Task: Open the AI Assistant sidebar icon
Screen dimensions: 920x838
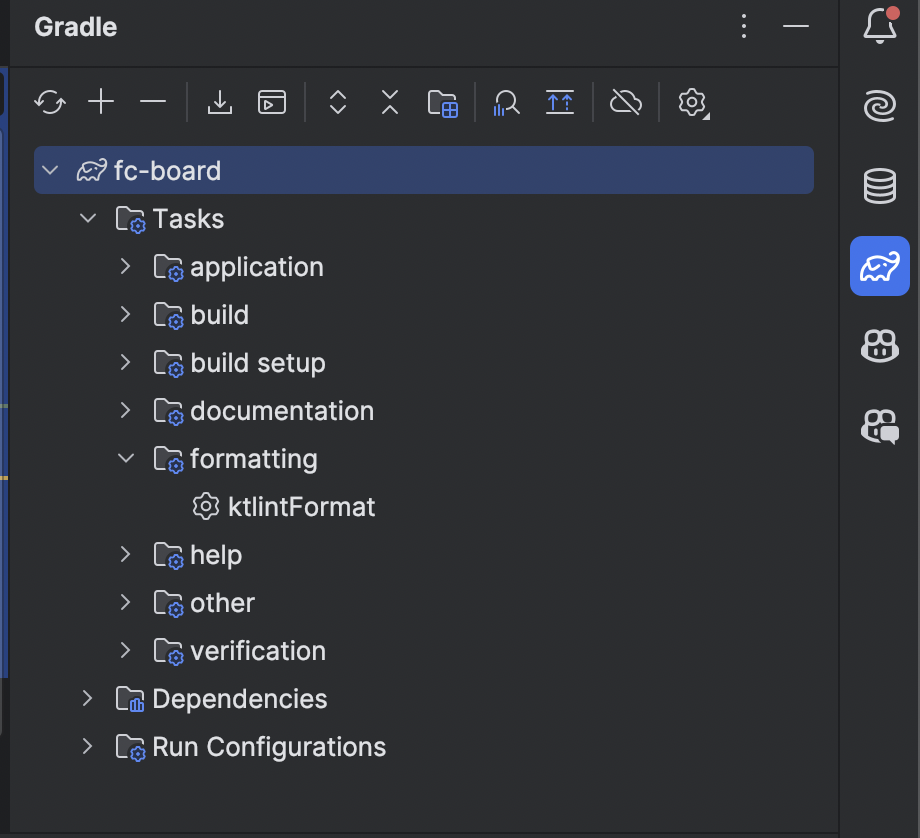Action: tap(879, 105)
